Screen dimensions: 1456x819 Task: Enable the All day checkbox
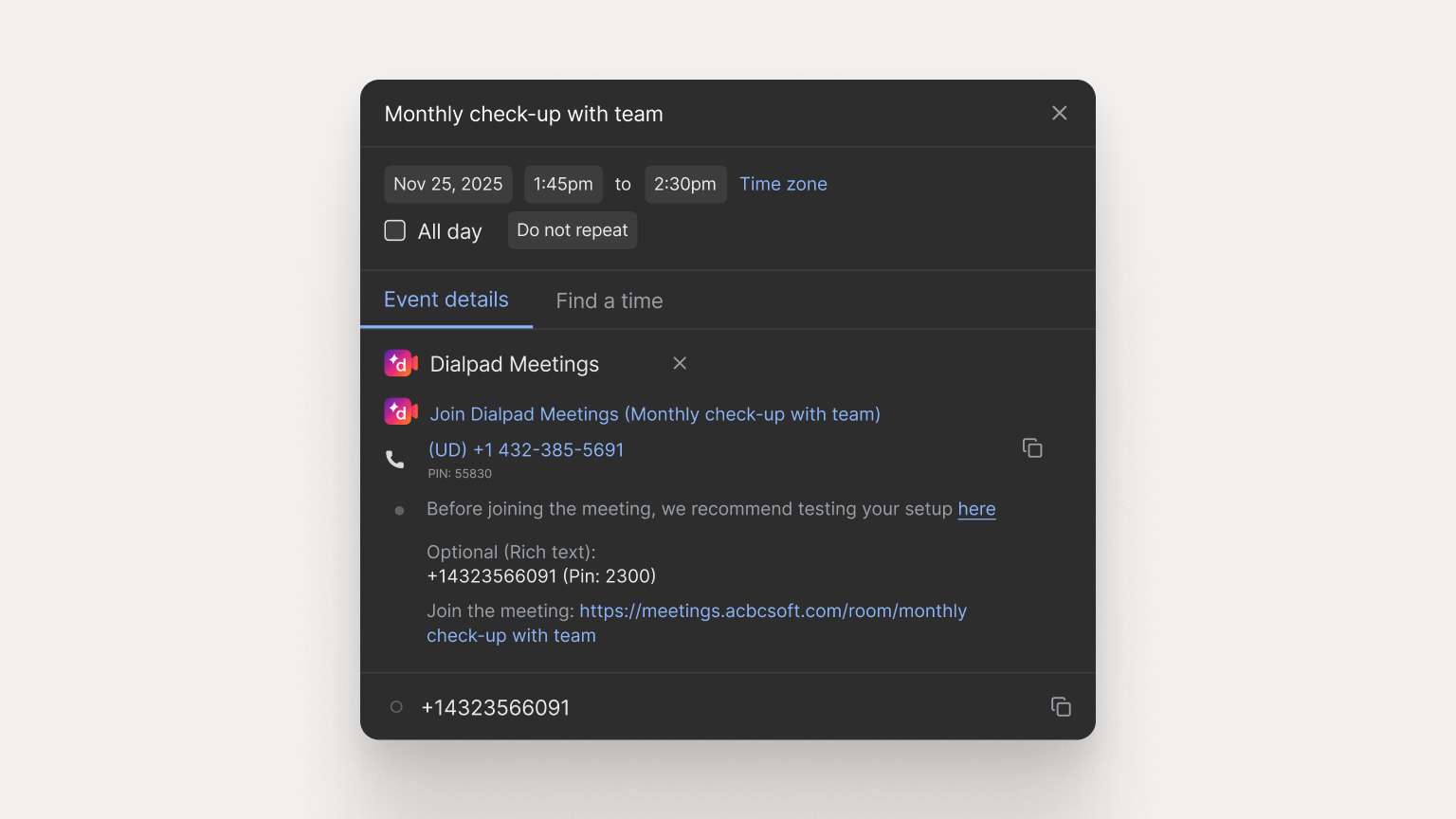click(x=394, y=229)
